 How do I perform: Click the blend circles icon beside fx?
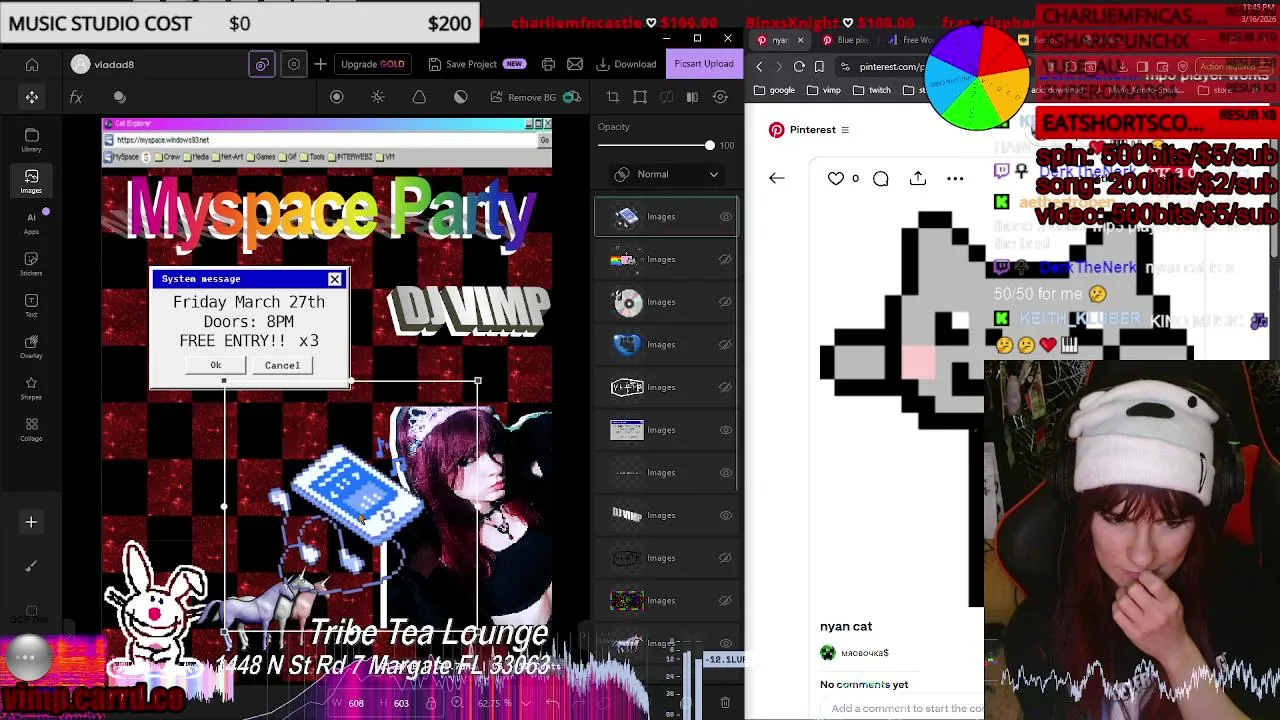pos(120,97)
